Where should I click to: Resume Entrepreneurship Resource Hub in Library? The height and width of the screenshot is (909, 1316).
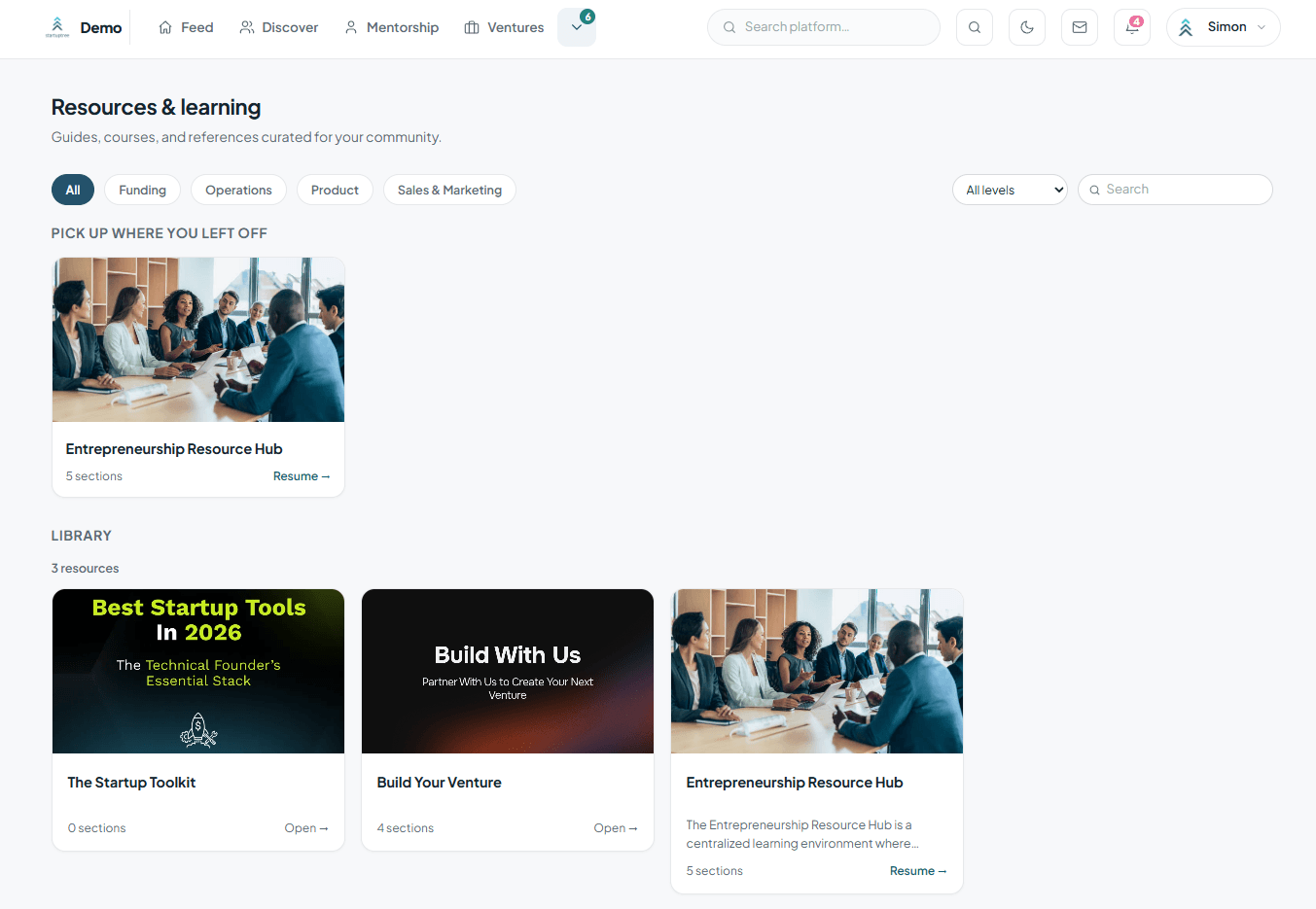(x=918, y=871)
